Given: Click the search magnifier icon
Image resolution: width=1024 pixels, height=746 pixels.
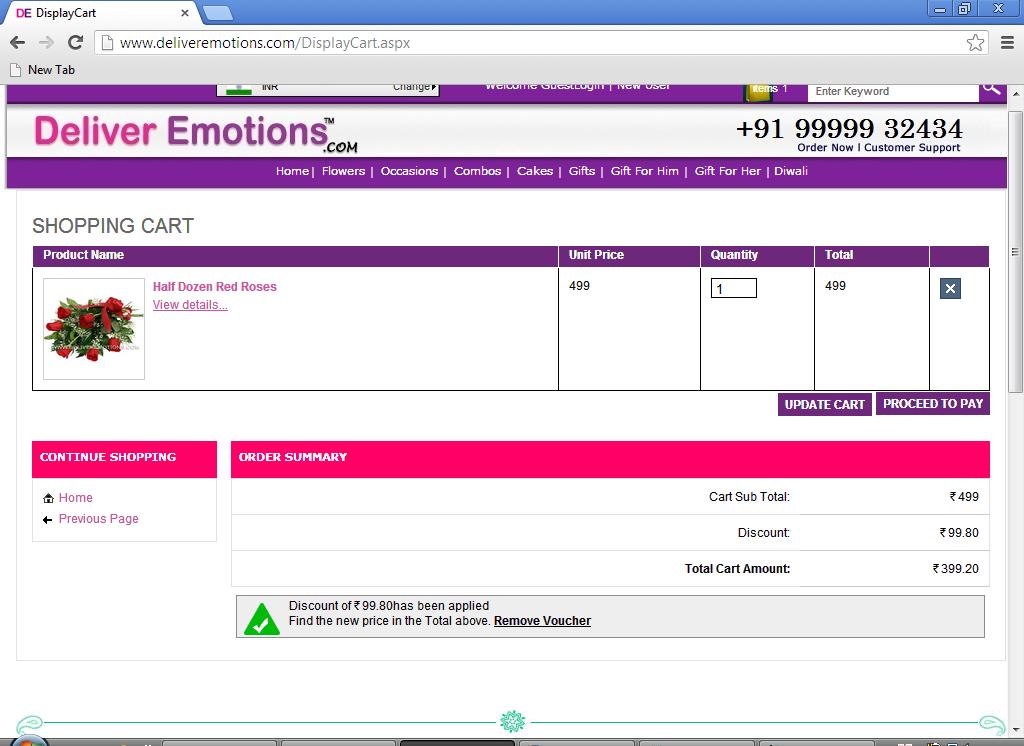Looking at the screenshot, I should [990, 89].
